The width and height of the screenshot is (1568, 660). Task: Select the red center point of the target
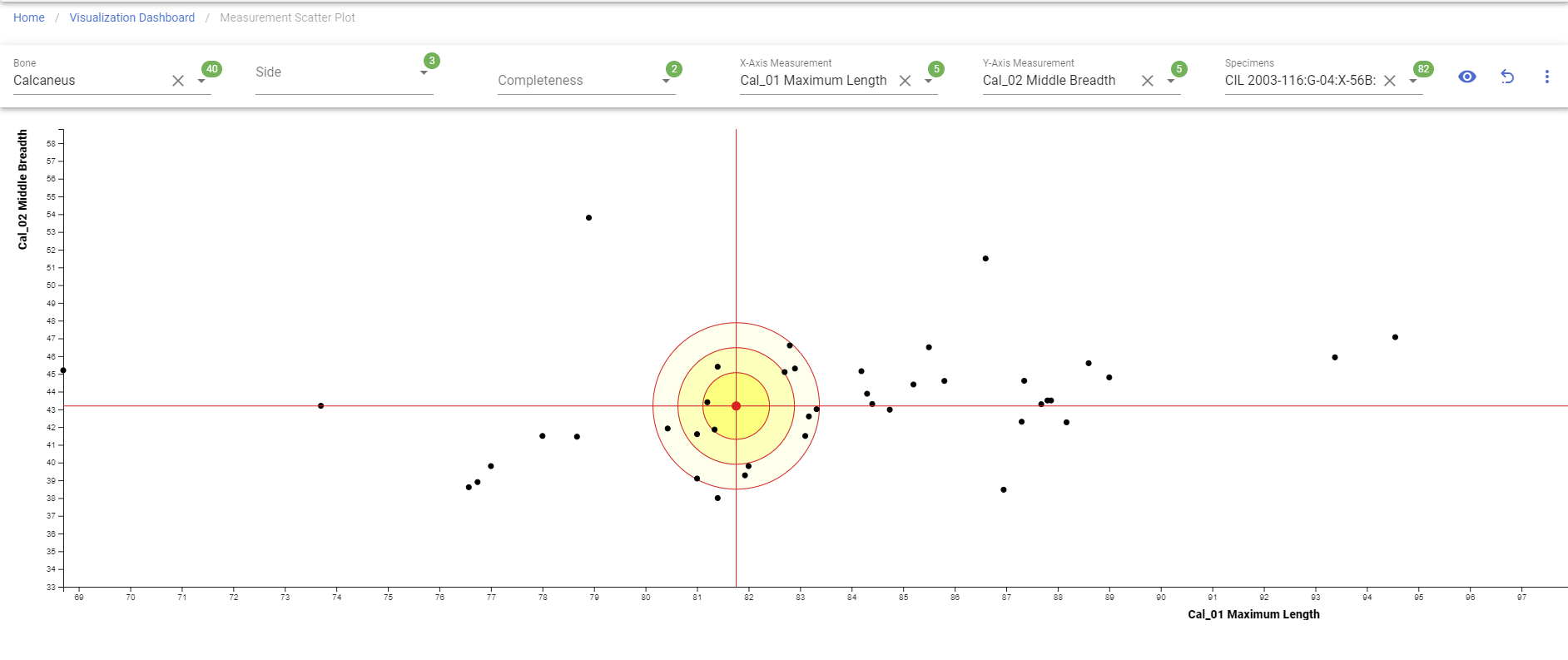pos(736,406)
